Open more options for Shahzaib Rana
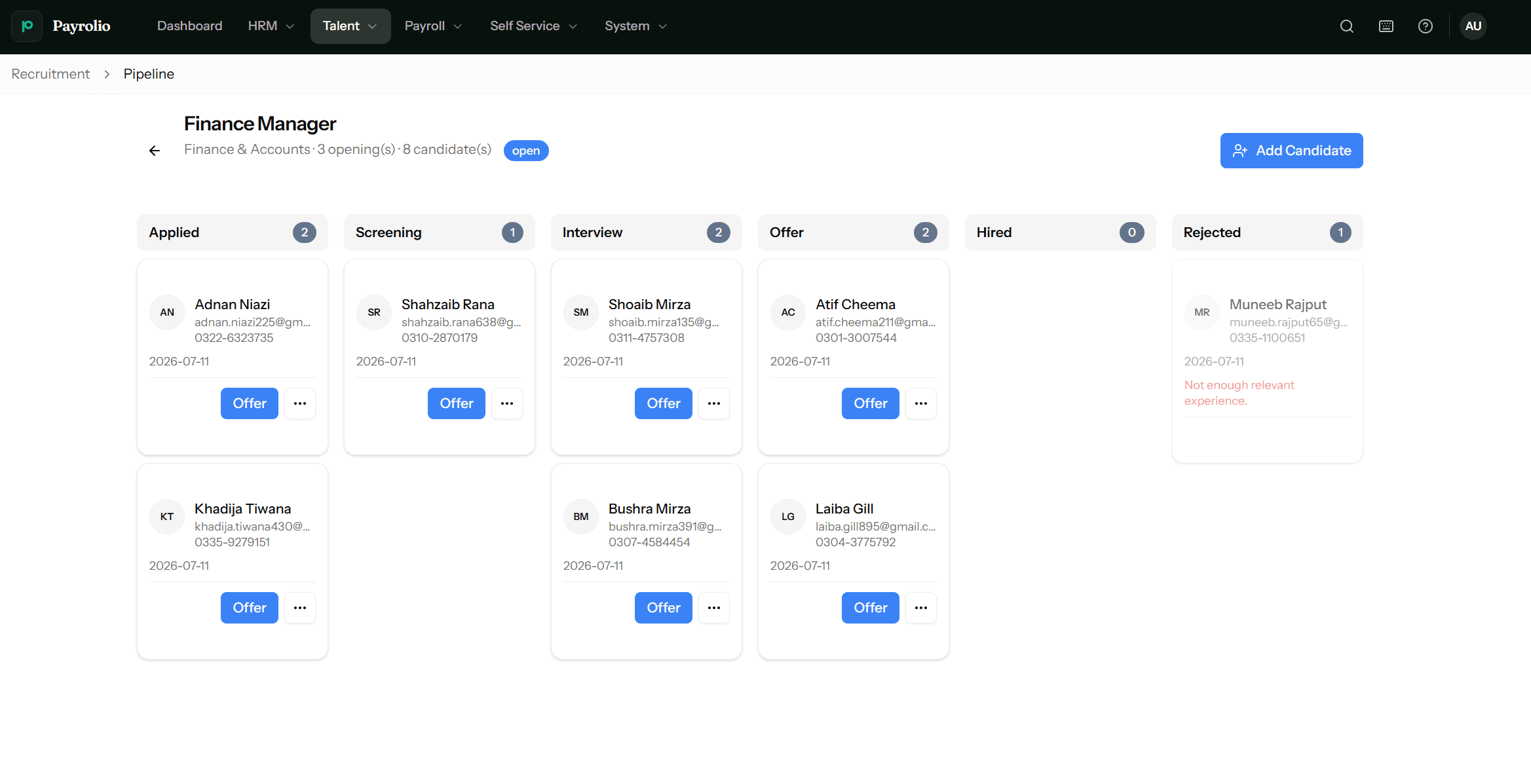 coord(507,403)
